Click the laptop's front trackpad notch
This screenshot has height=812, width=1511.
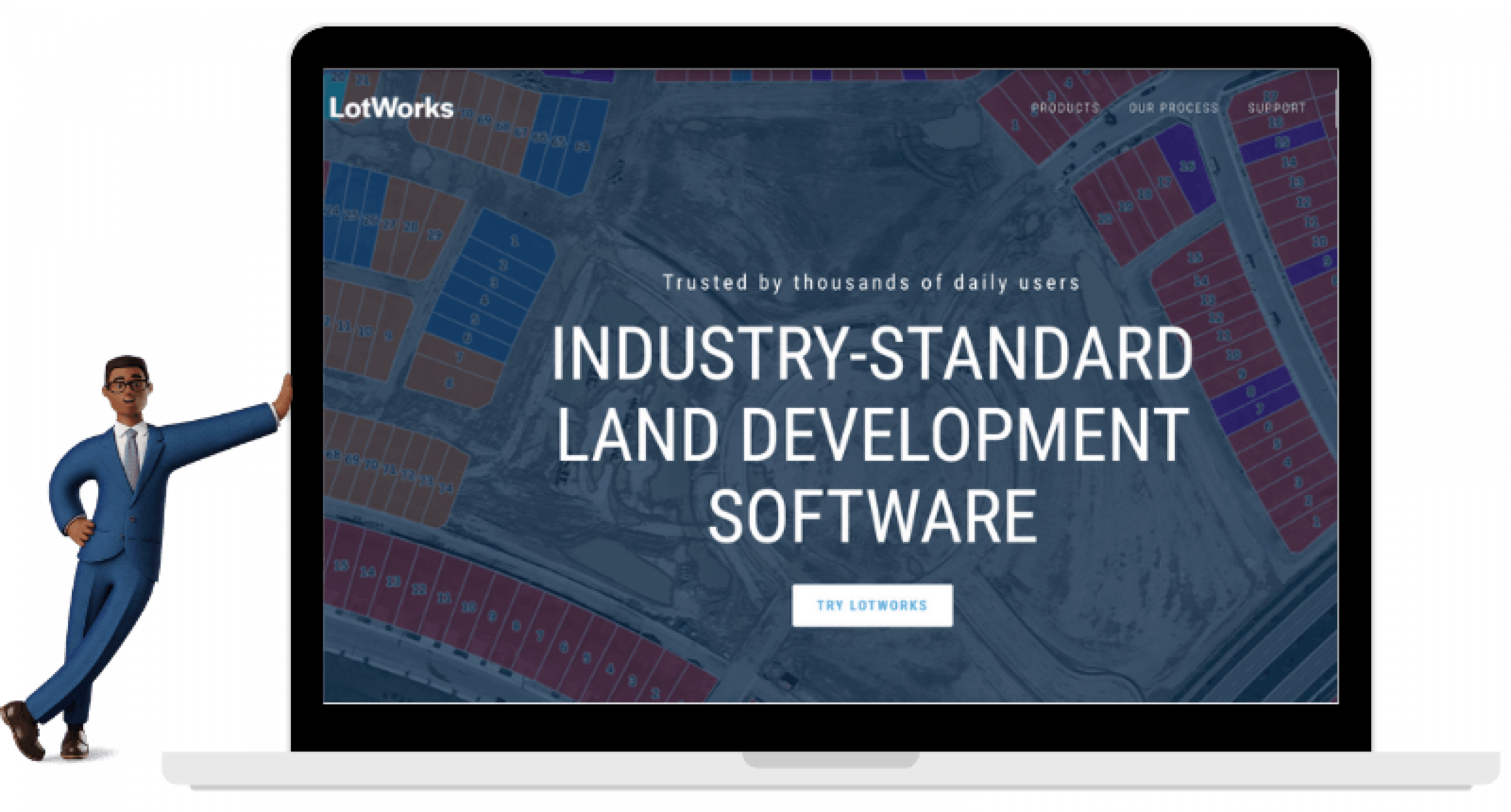[830, 759]
